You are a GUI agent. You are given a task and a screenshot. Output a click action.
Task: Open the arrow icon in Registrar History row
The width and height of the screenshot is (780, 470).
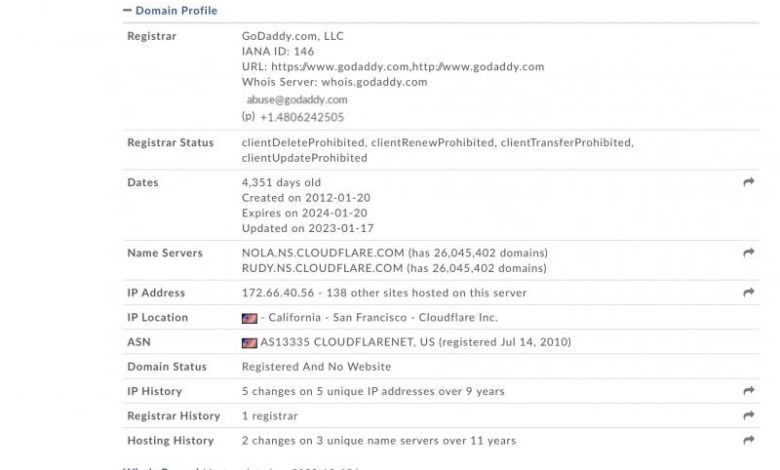(x=749, y=415)
